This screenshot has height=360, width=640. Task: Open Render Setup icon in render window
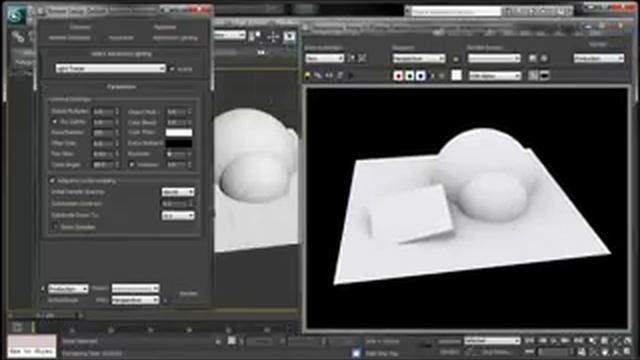pos(533,58)
